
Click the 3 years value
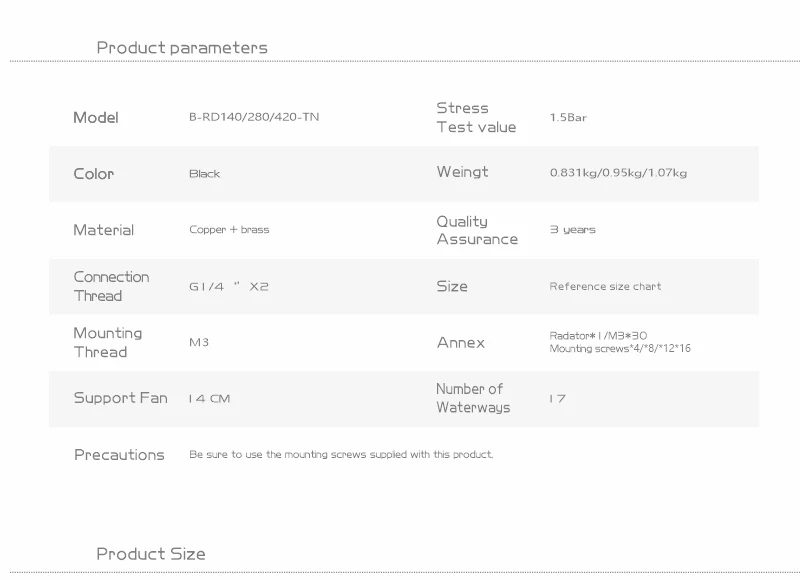(x=572, y=229)
